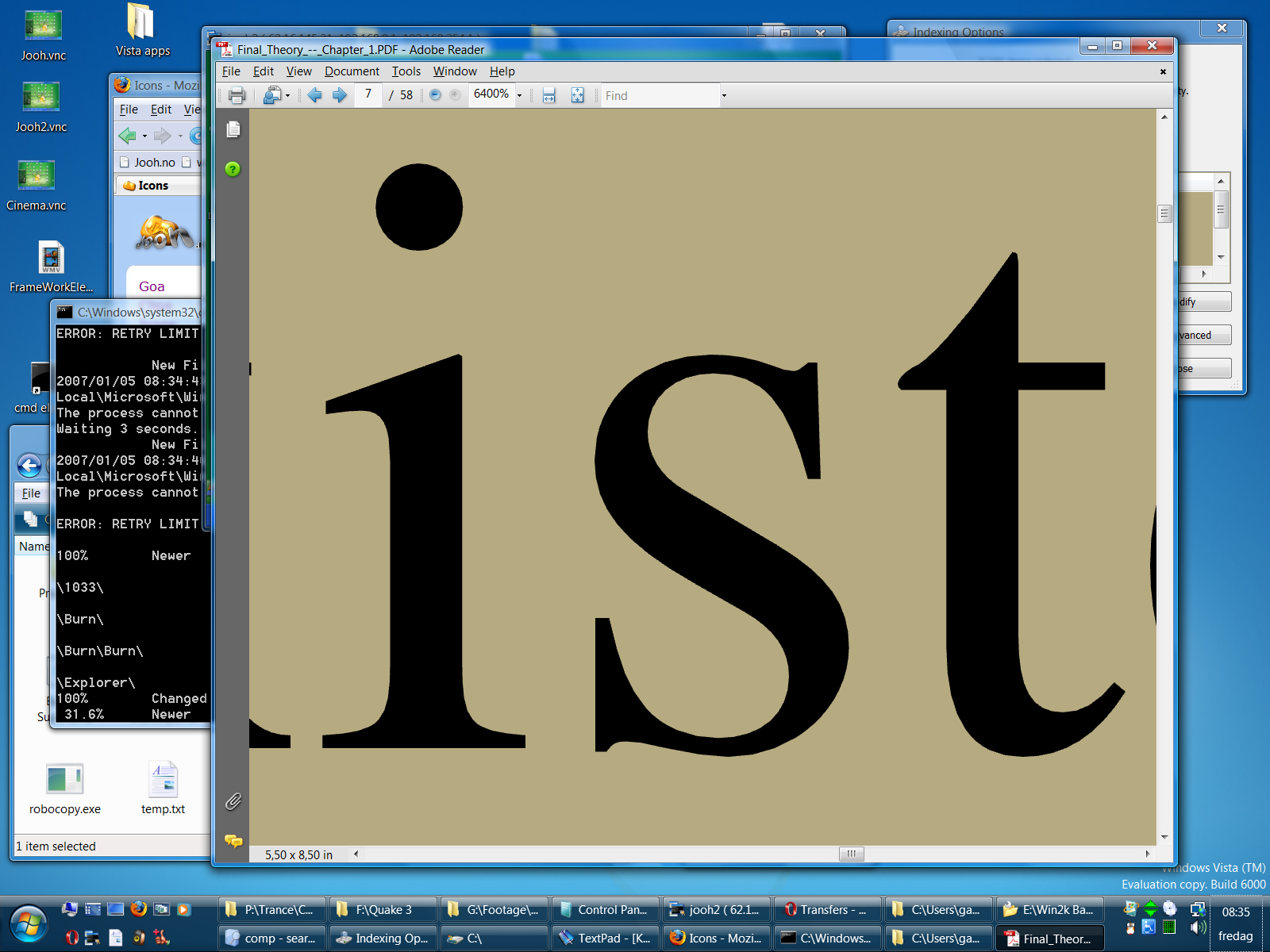Open File menu in the explorer window

tap(31, 493)
